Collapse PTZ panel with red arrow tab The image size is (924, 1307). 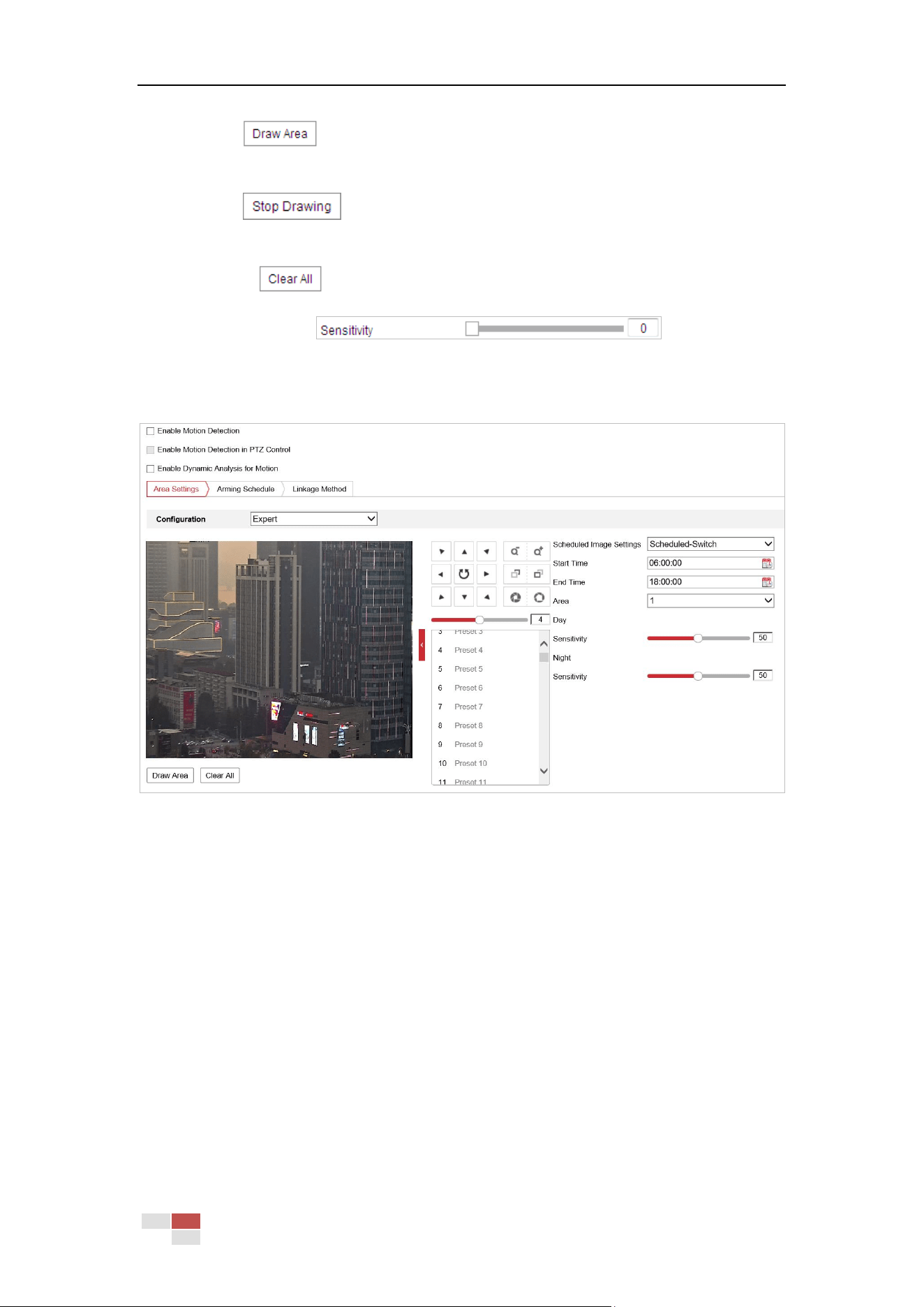coord(422,645)
